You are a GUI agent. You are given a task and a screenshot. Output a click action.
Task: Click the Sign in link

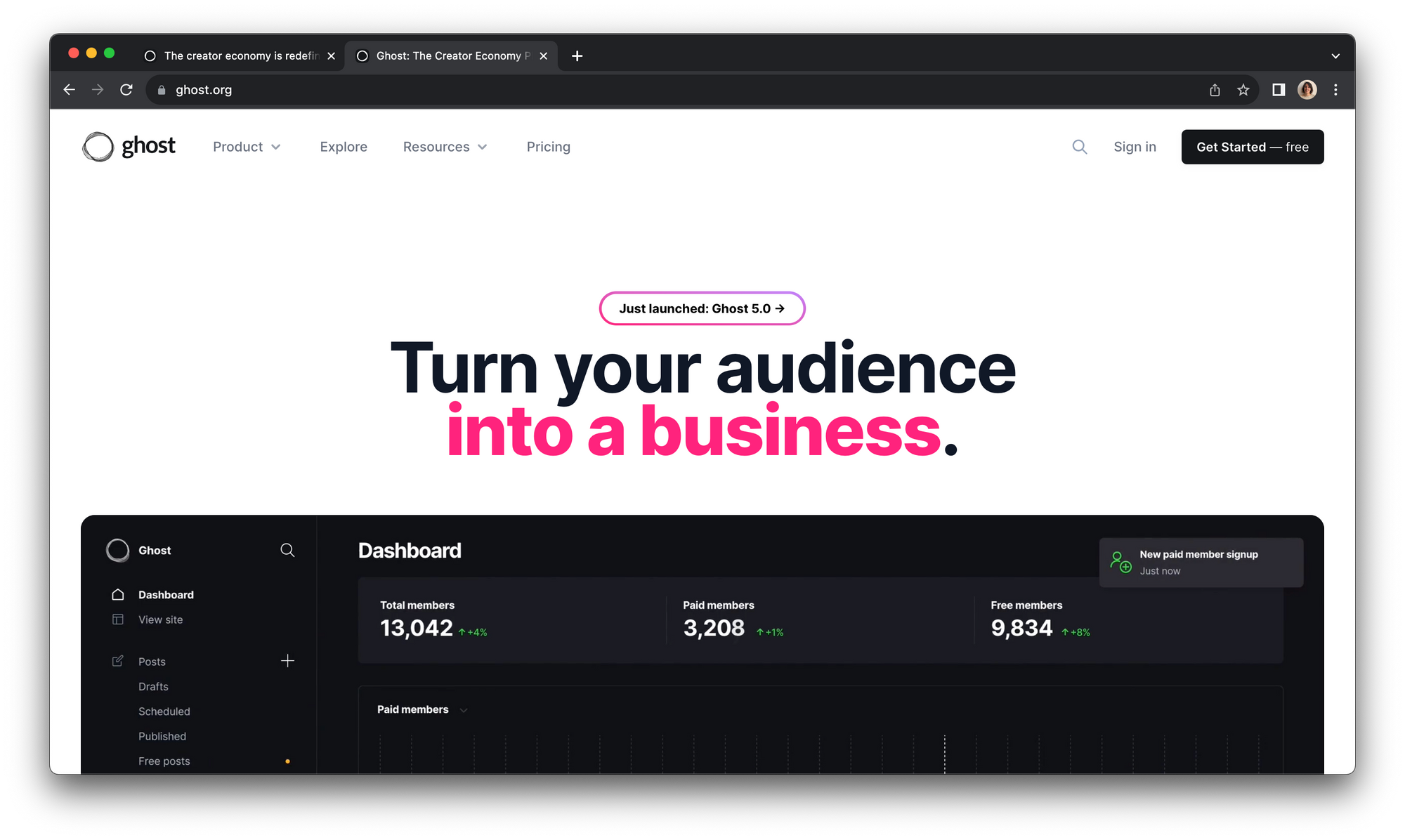(1135, 147)
